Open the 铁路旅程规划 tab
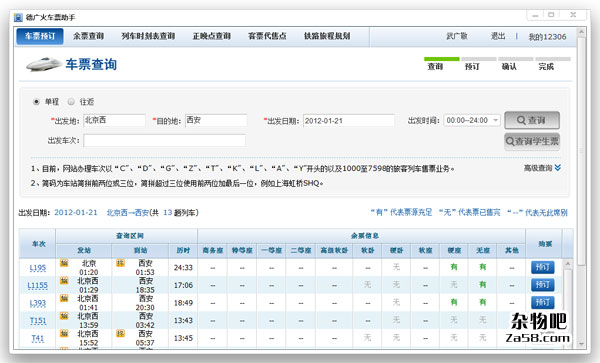The image size is (600, 363). tap(327, 36)
